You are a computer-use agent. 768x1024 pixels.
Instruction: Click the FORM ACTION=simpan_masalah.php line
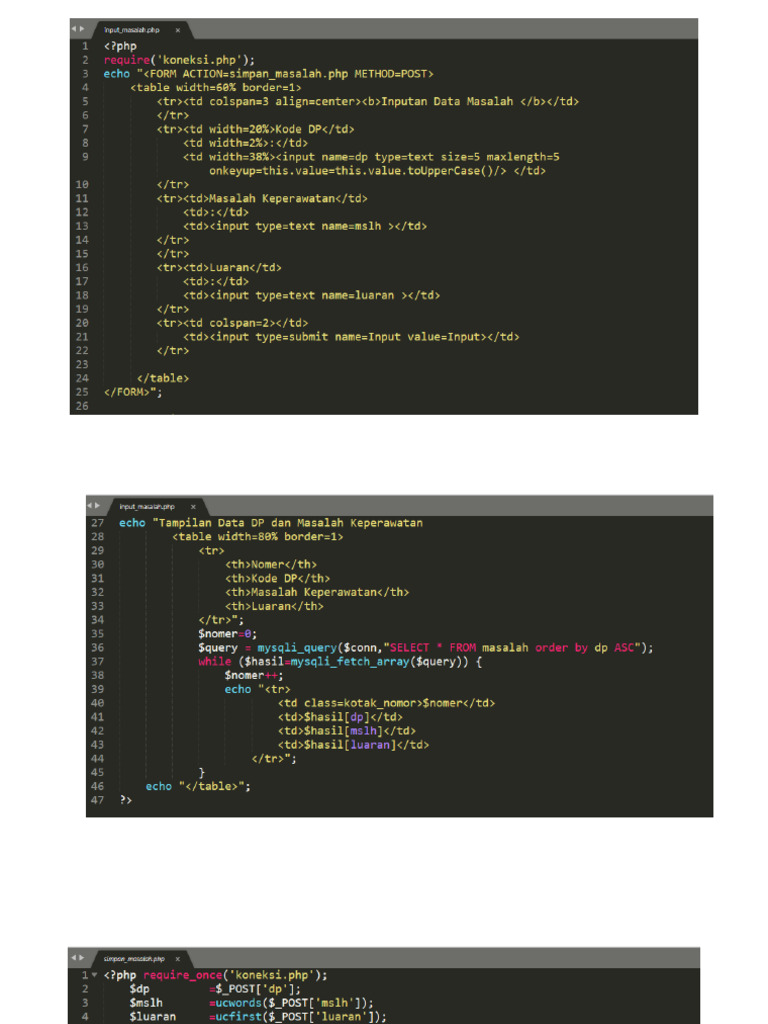(x=268, y=74)
